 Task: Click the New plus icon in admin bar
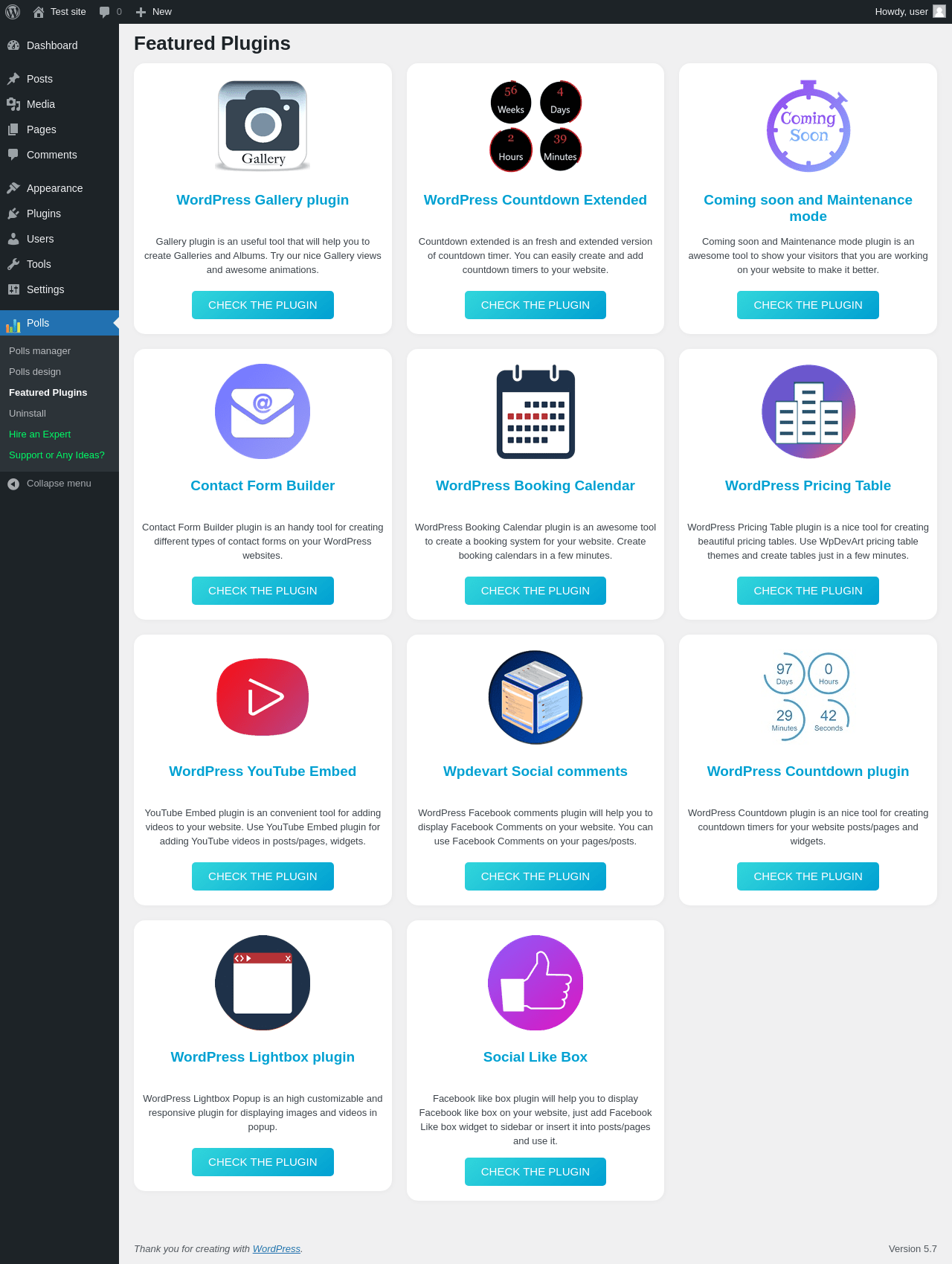[141, 12]
